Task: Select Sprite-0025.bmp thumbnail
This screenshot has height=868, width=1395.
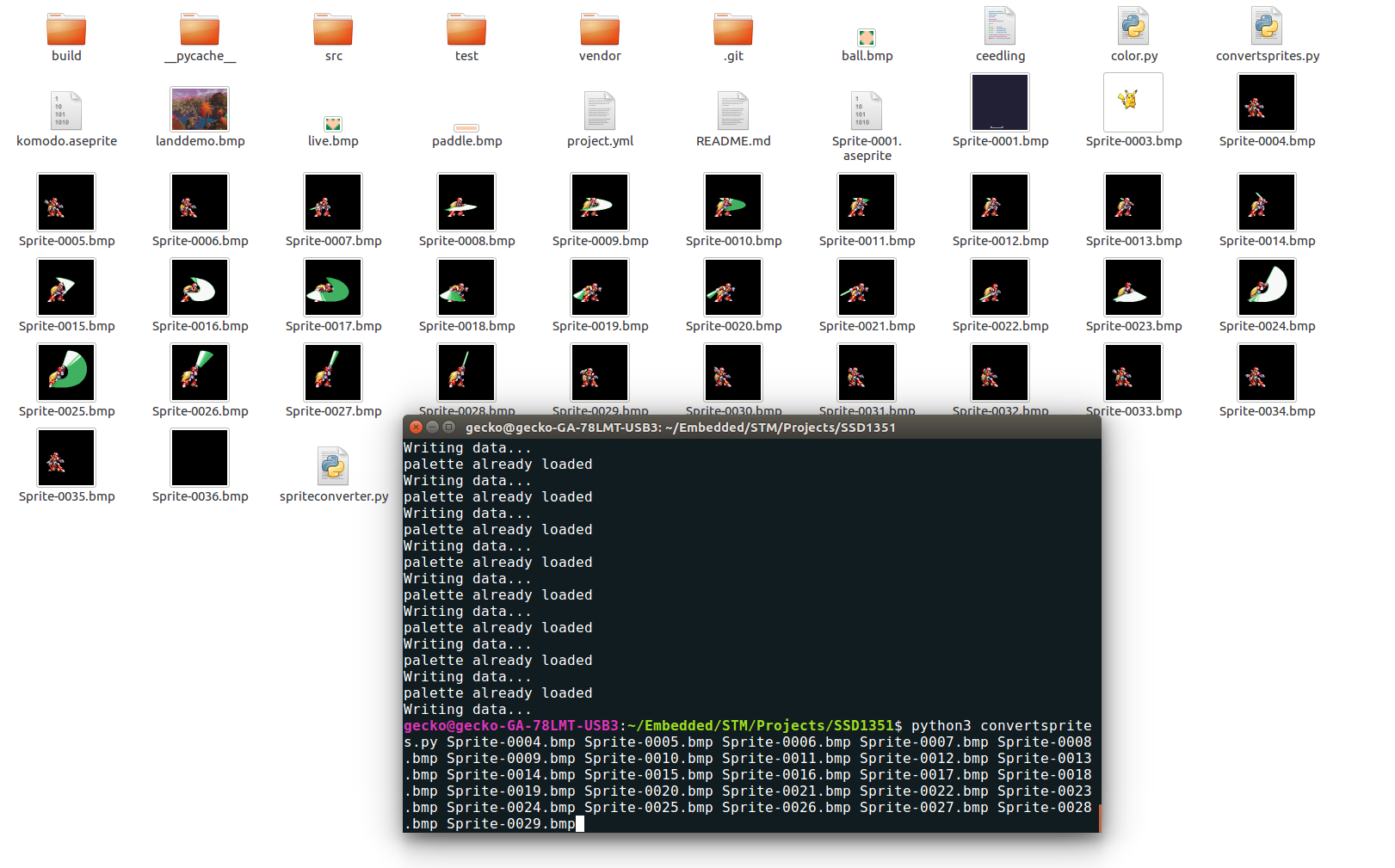Action: (x=66, y=372)
